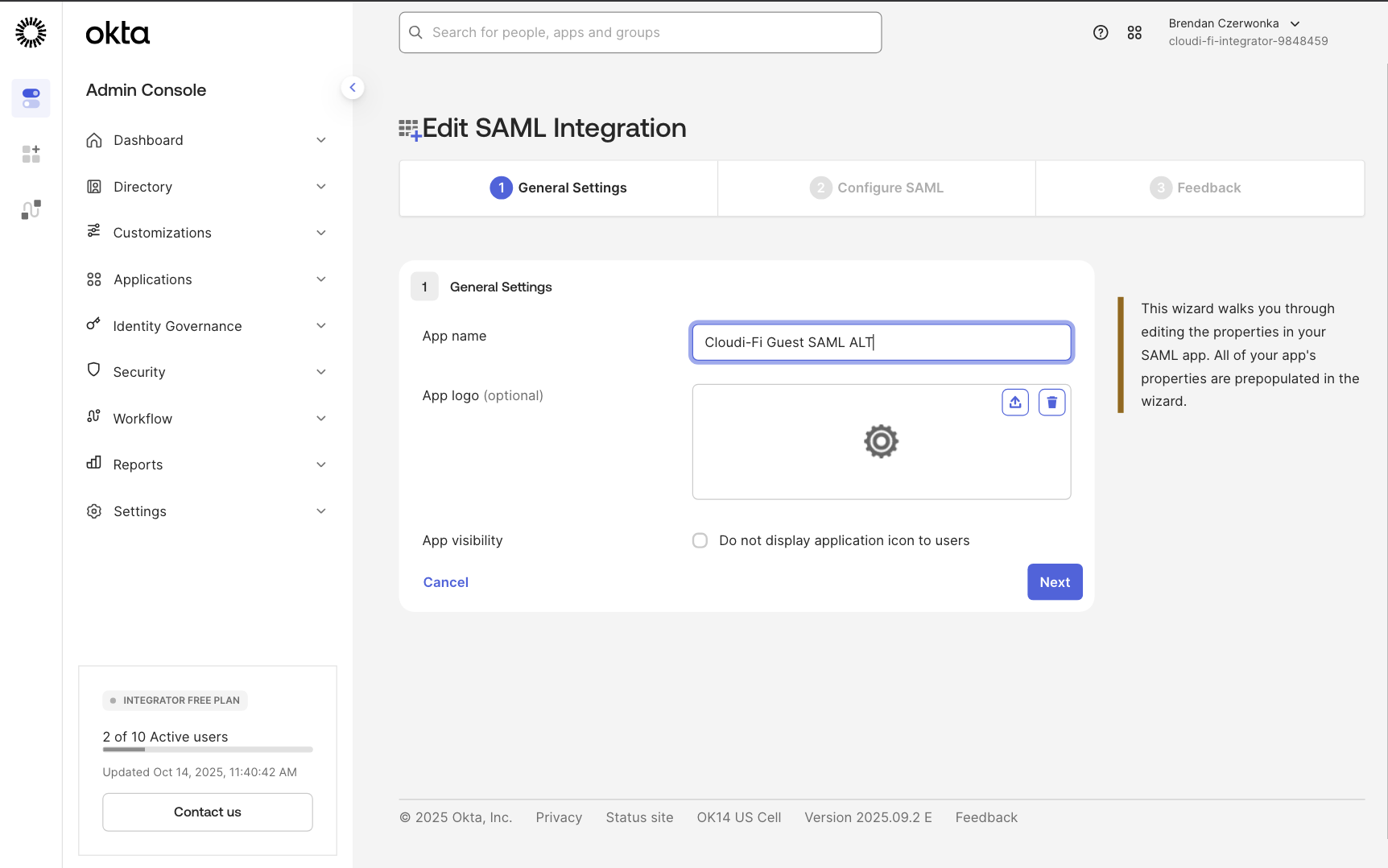Click the Next button

[x=1054, y=582]
